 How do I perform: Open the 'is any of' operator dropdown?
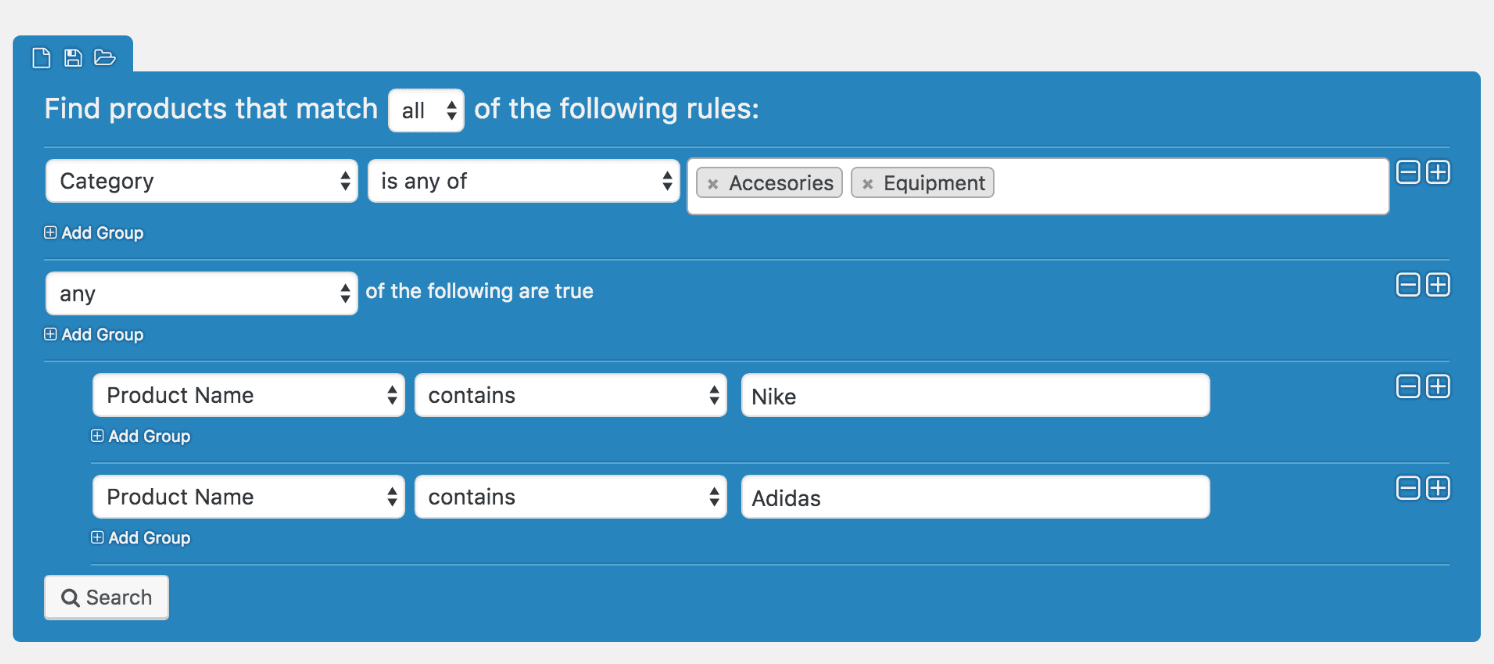[524, 181]
